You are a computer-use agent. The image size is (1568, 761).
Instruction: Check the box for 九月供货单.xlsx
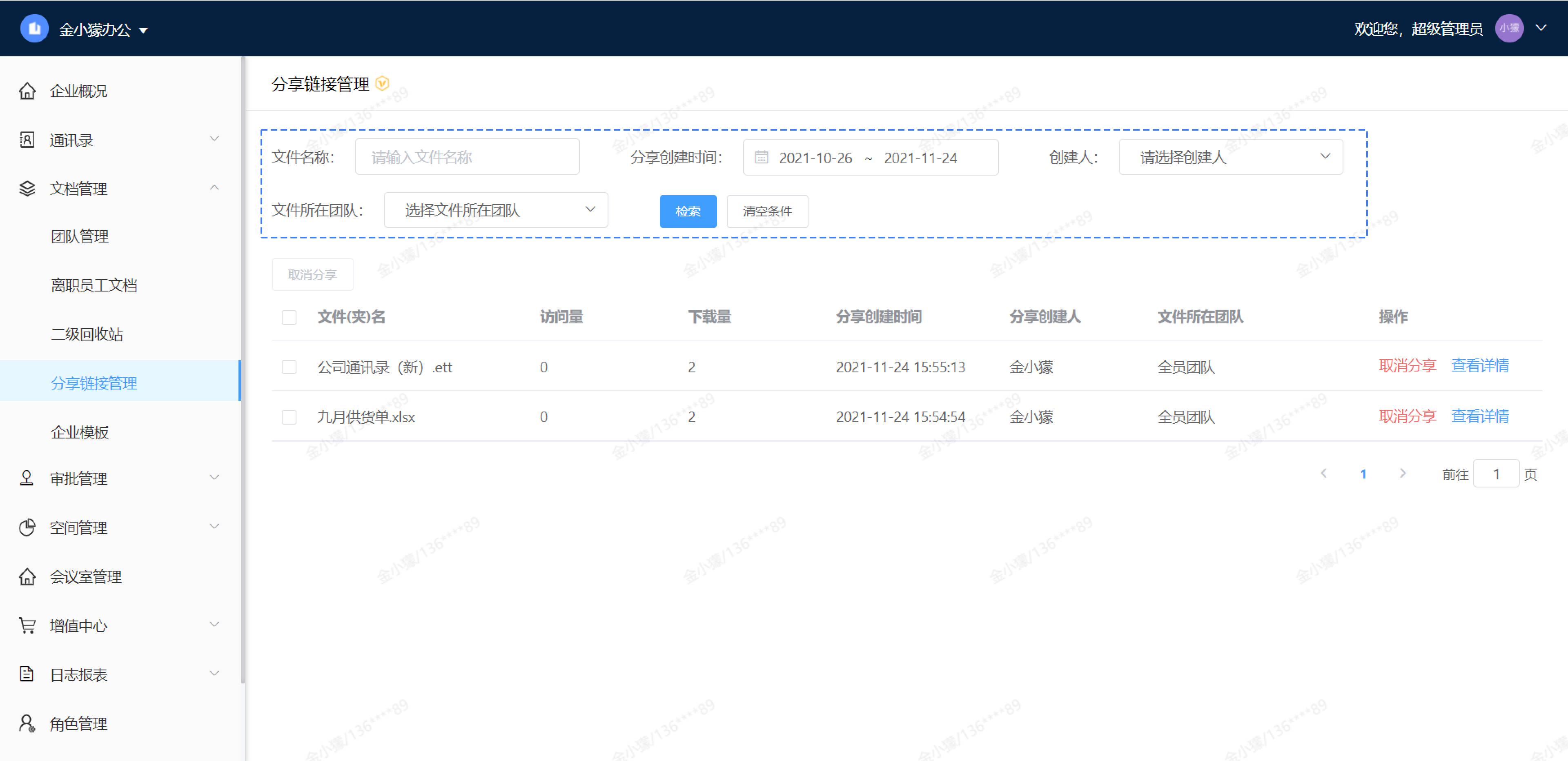[289, 417]
